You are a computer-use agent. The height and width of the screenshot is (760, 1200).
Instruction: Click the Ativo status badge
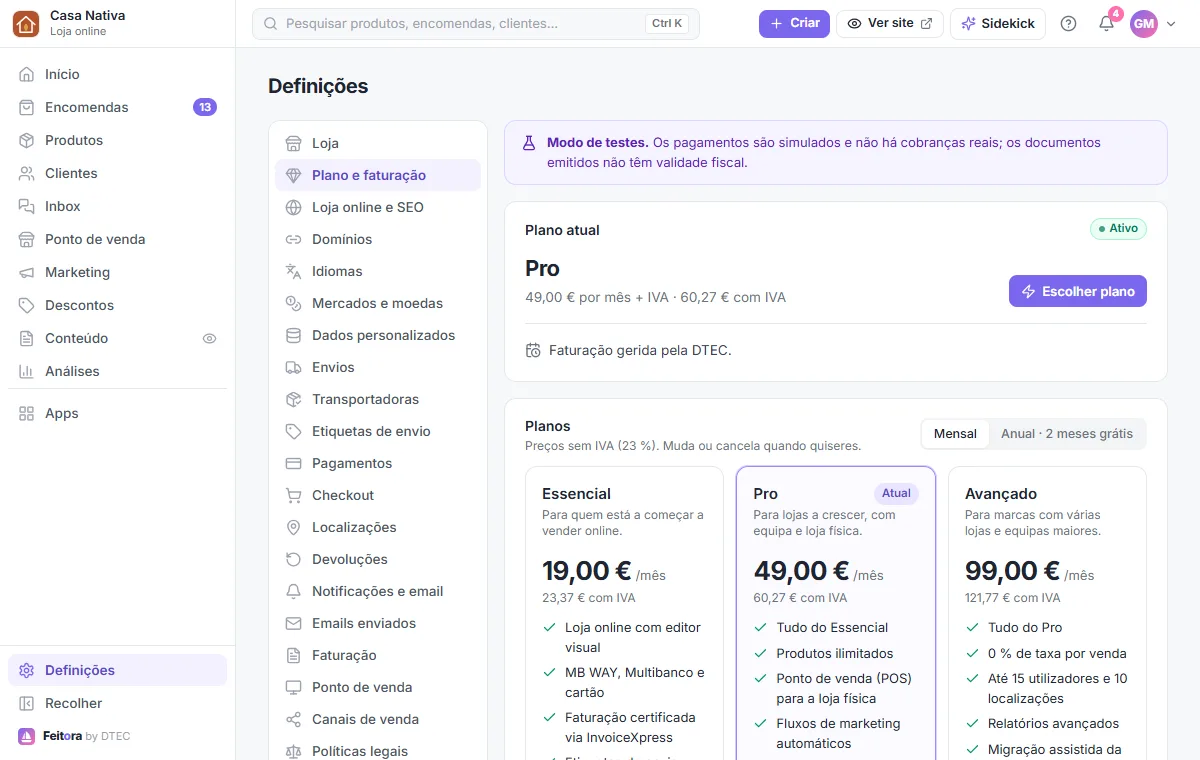pyautogui.click(x=1118, y=228)
